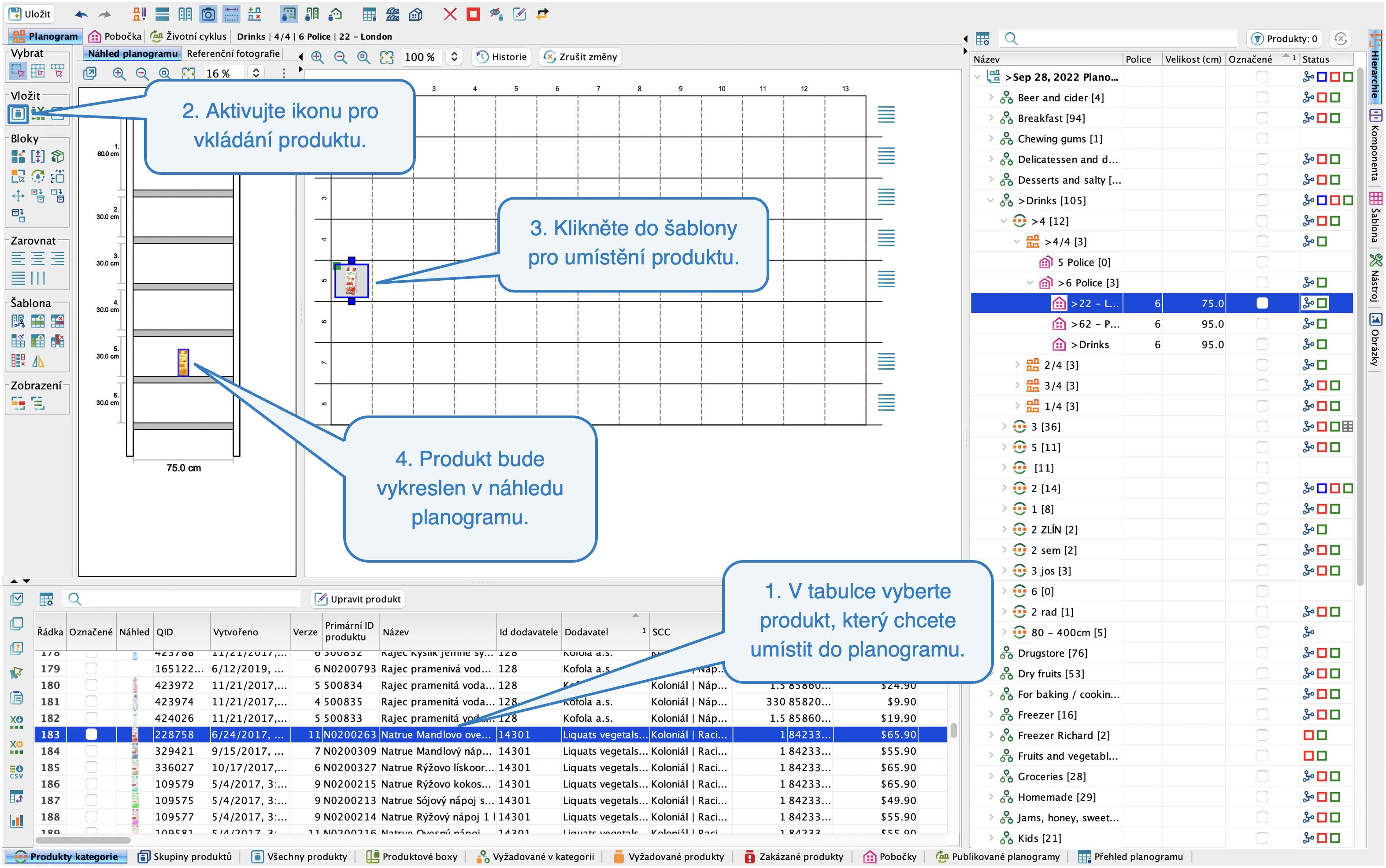The width and height of the screenshot is (1386, 868).
Task: Open the Skupiny produktů tab
Action: click(185, 856)
